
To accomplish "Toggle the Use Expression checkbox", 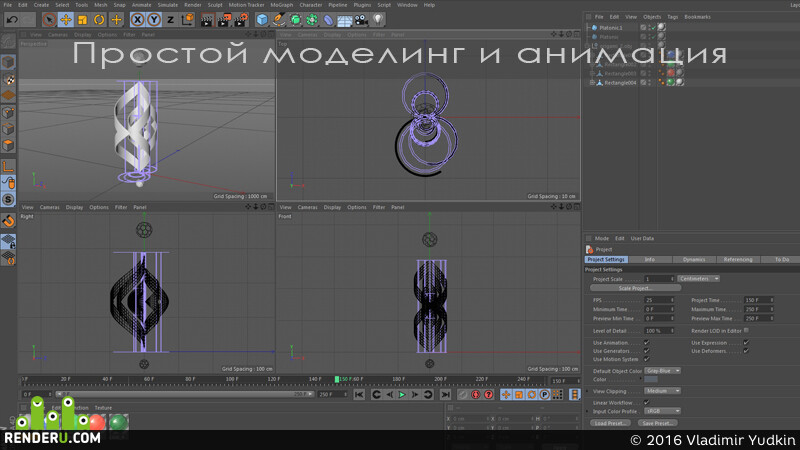I will (746, 342).
